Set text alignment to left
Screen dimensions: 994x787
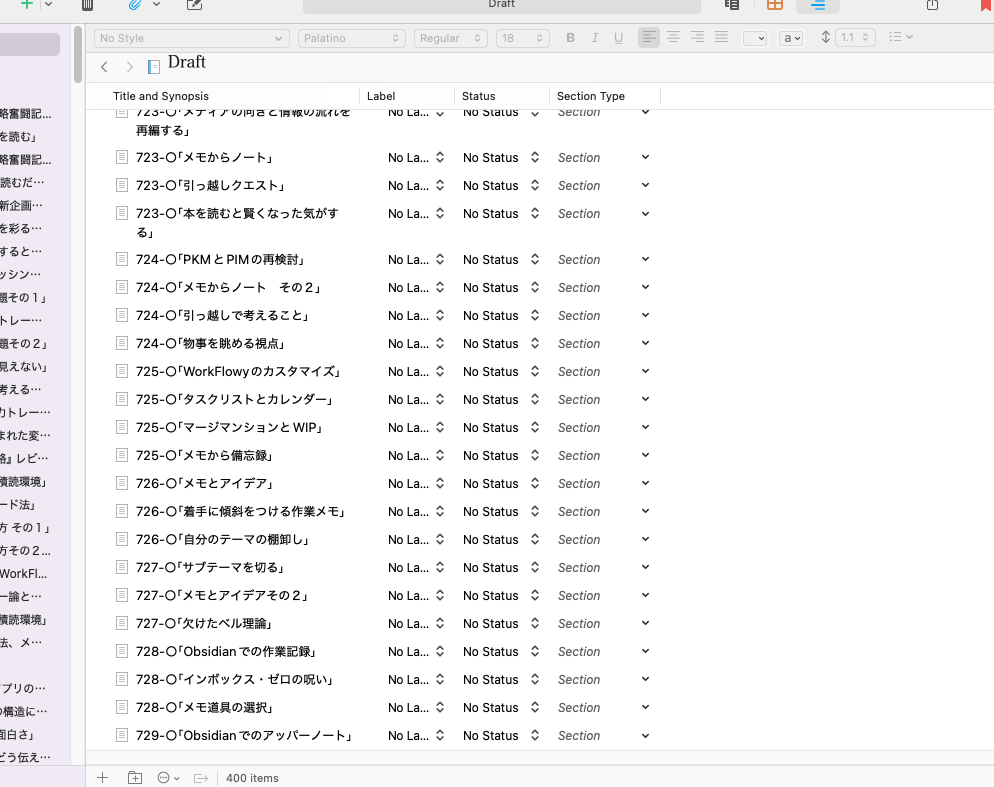(x=649, y=37)
